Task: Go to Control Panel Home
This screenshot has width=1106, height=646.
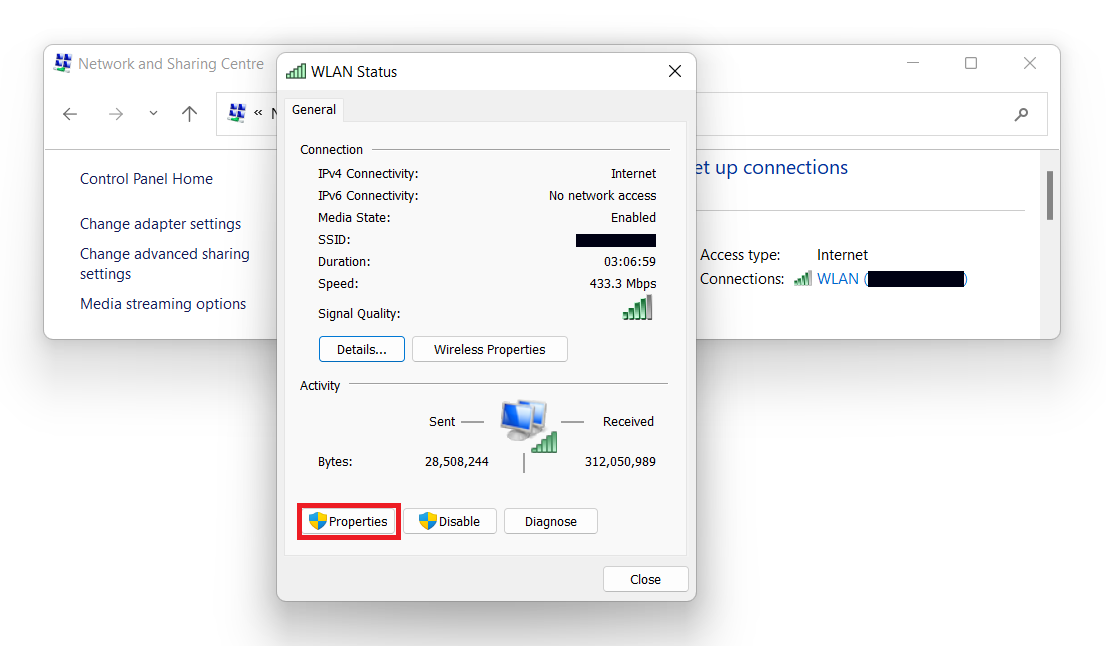Action: tap(146, 179)
